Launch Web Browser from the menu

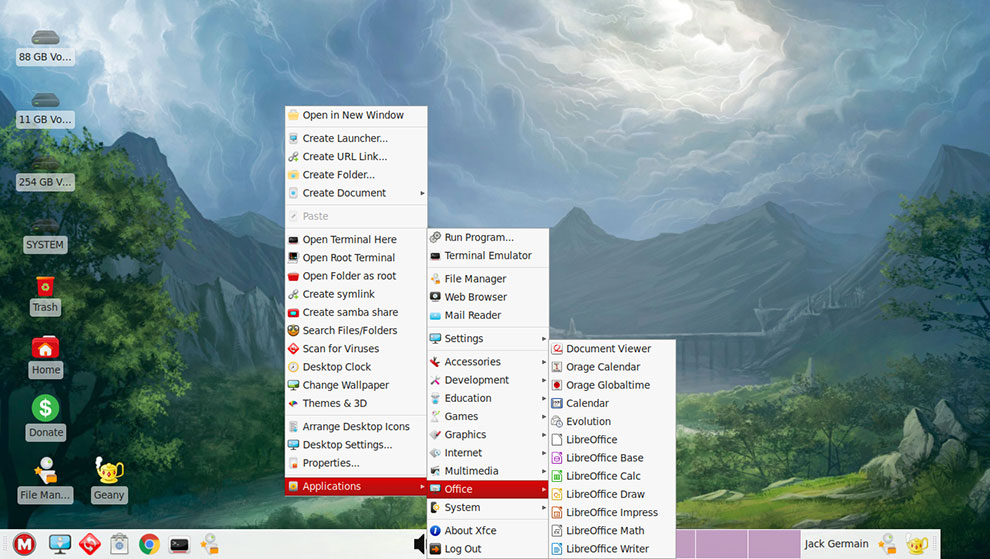tap(488, 297)
